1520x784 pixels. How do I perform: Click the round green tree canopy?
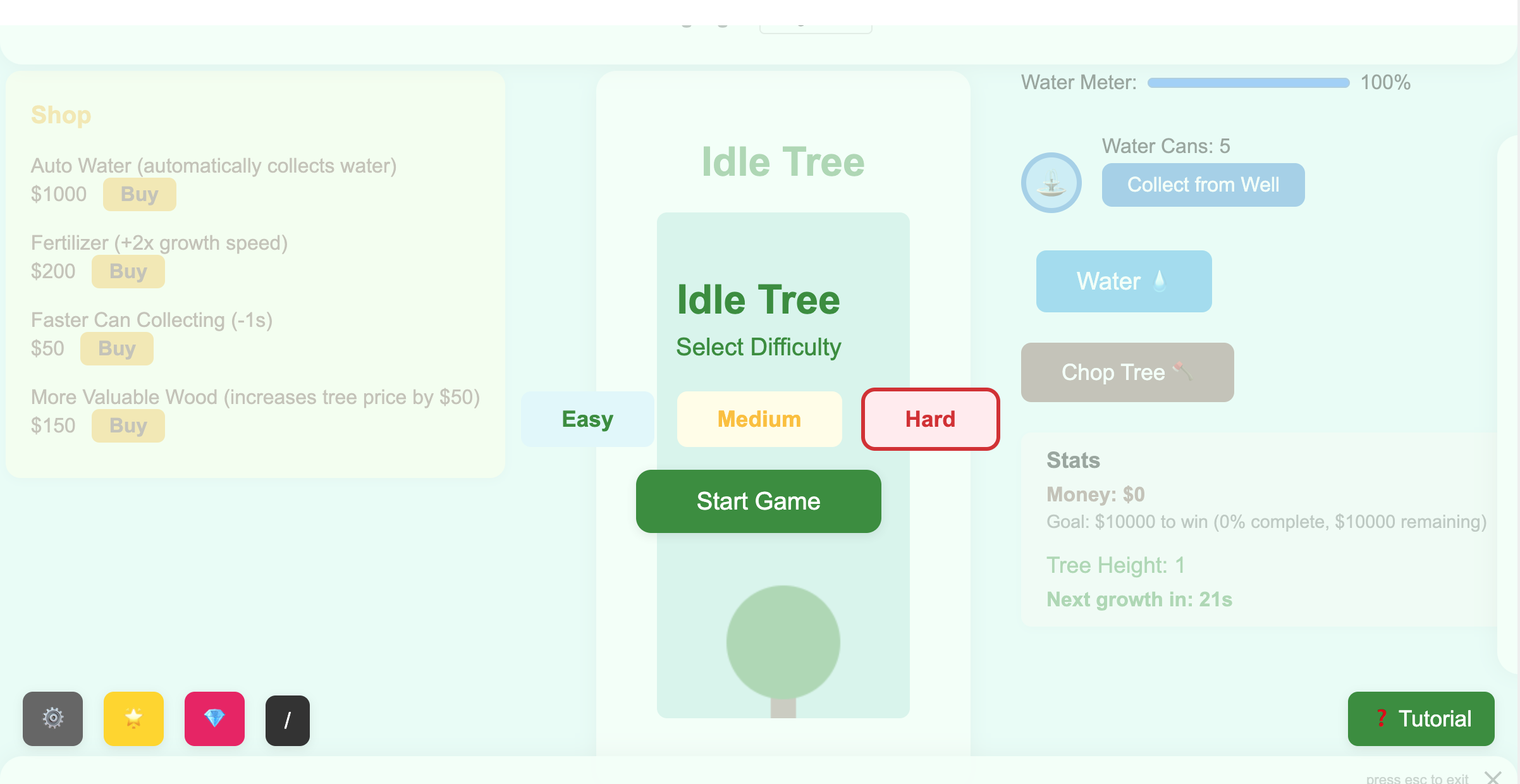[x=783, y=642]
